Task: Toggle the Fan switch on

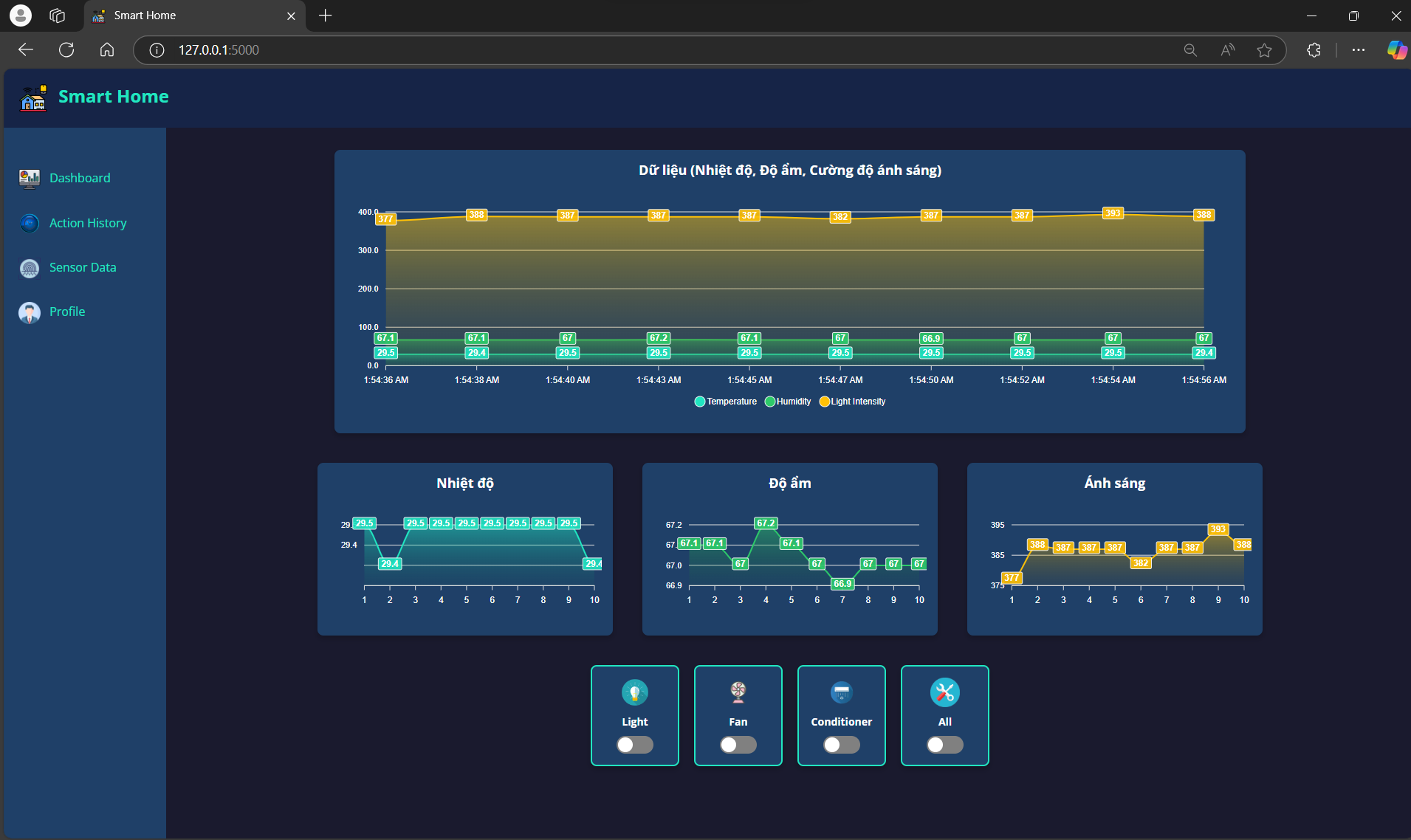Action: point(738,745)
